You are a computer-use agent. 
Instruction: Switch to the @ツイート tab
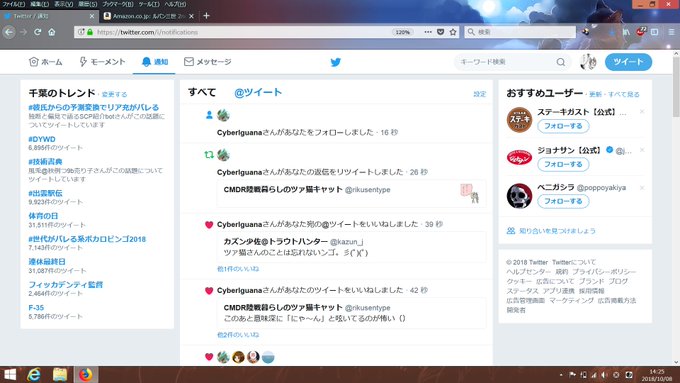click(258, 92)
